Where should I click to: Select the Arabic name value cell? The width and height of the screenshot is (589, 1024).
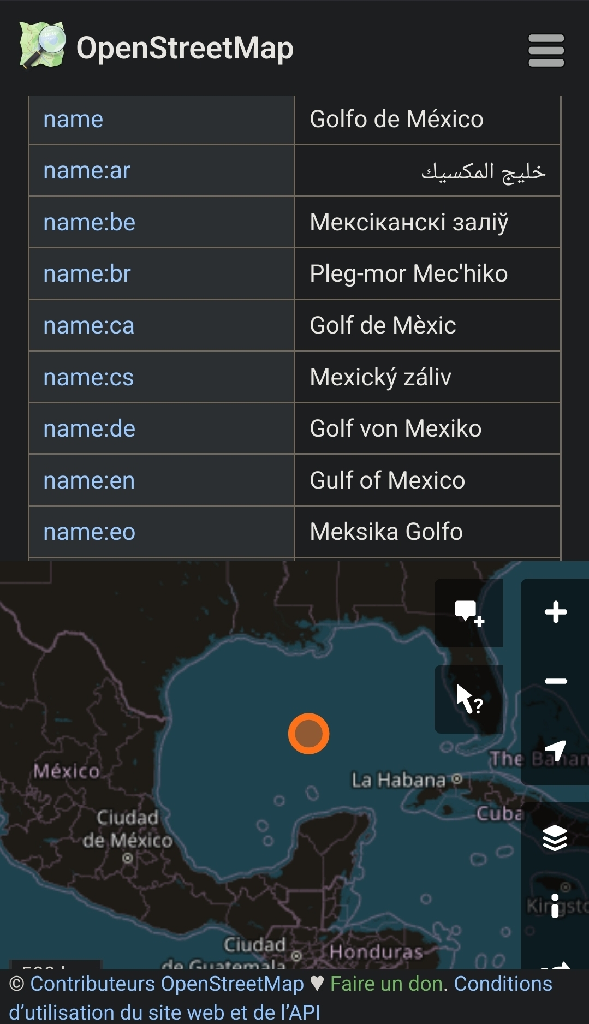pyautogui.click(x=428, y=170)
